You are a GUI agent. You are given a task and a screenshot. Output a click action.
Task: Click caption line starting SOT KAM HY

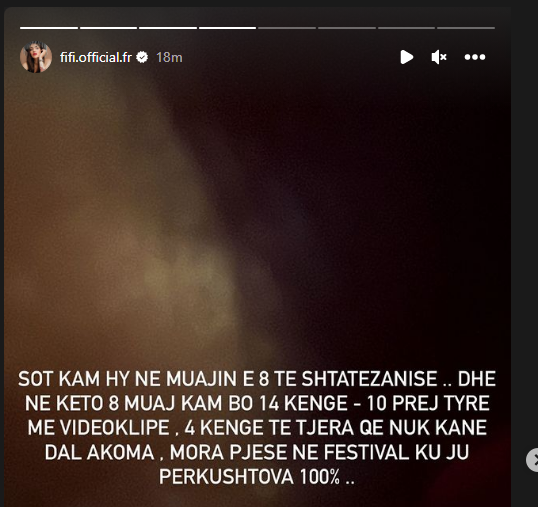point(257,379)
